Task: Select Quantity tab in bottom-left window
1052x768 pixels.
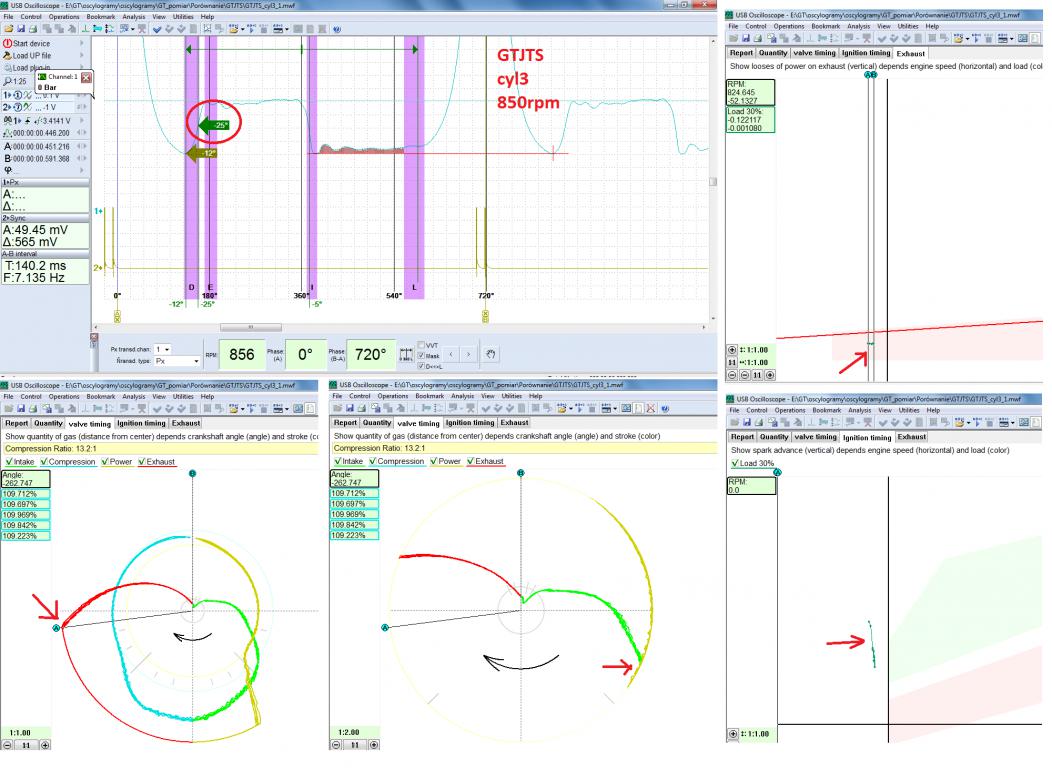Action: 48,423
